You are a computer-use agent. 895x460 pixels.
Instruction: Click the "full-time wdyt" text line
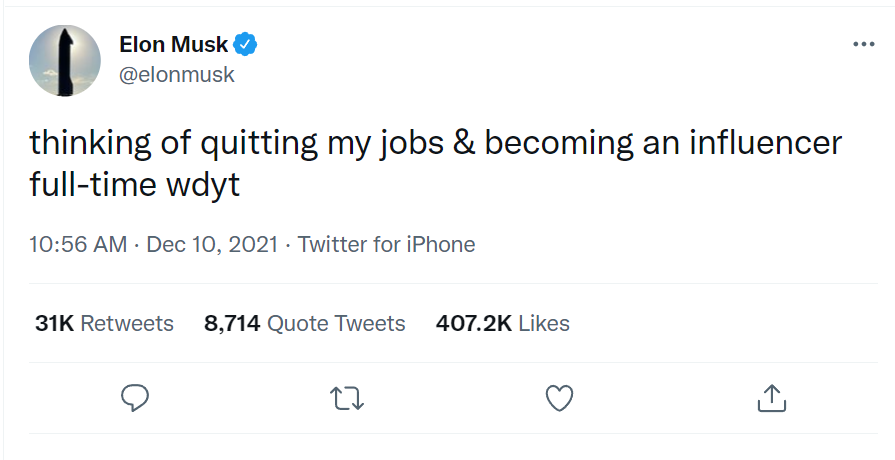pyautogui.click(x=135, y=186)
